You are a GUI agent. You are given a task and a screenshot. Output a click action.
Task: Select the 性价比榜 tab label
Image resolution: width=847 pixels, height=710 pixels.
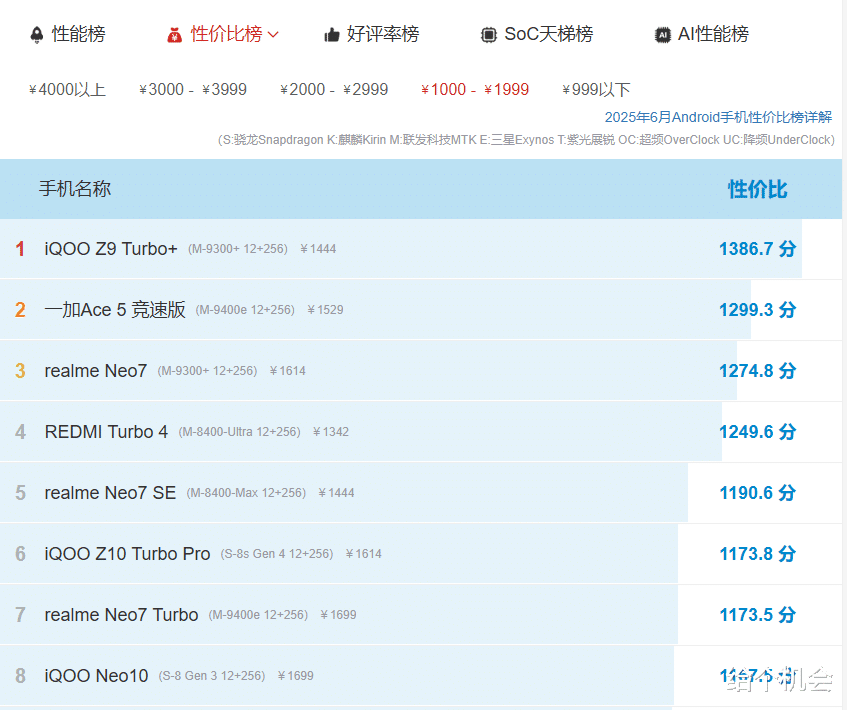(x=226, y=34)
